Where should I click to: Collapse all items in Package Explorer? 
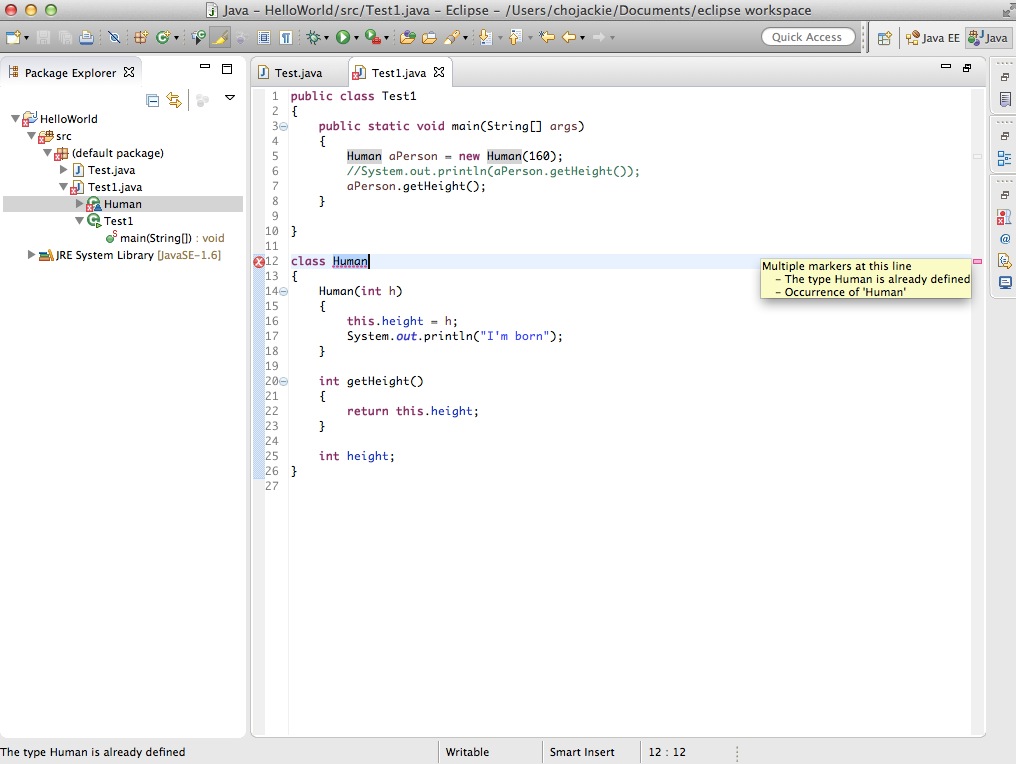(153, 99)
